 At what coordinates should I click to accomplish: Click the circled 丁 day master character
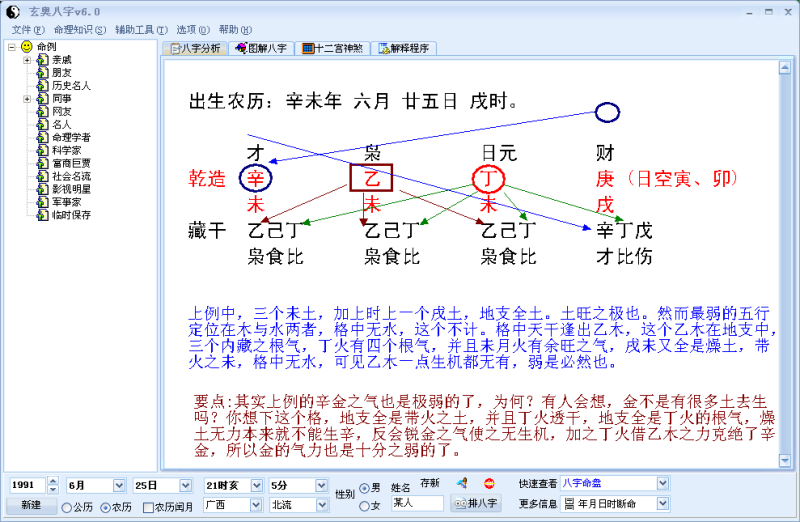click(x=488, y=178)
